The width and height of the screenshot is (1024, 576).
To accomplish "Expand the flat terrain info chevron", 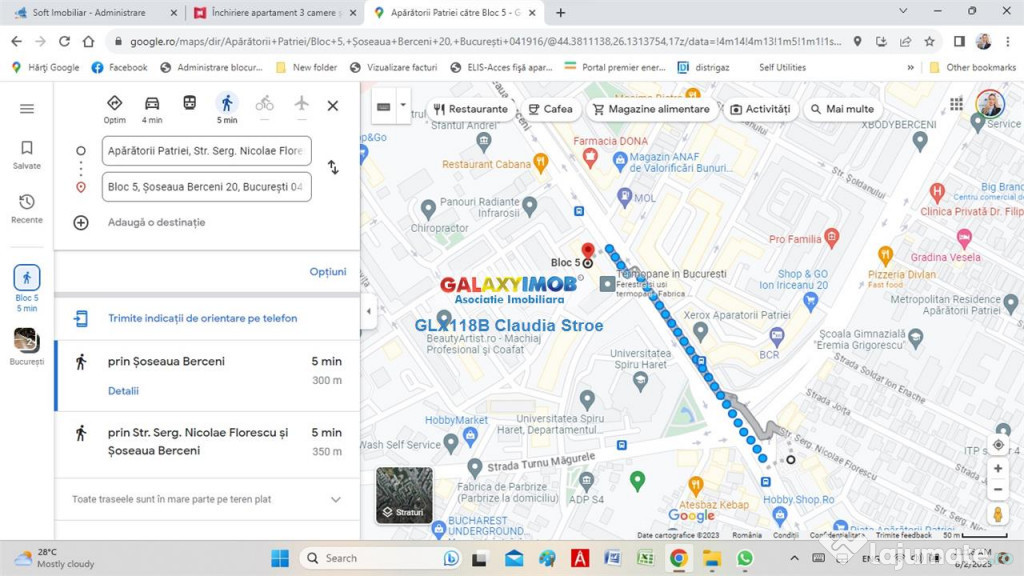I will [x=336, y=500].
